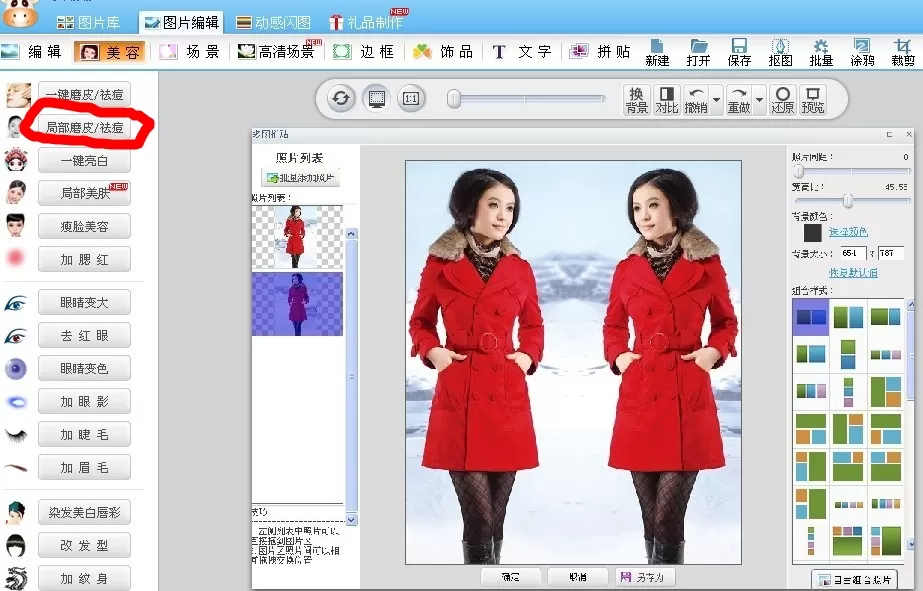Image resolution: width=923 pixels, height=591 pixels.
Task: Click the red blush dot icon beside 加腮红
Action: click(x=16, y=258)
